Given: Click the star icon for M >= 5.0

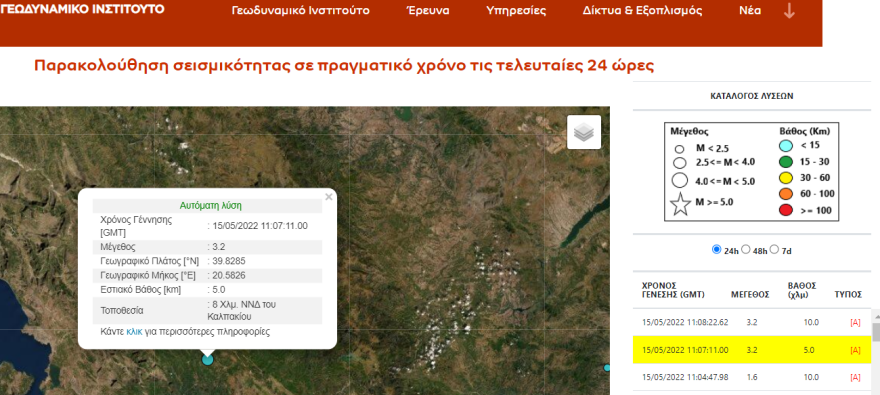Looking at the screenshot, I should [x=680, y=204].
